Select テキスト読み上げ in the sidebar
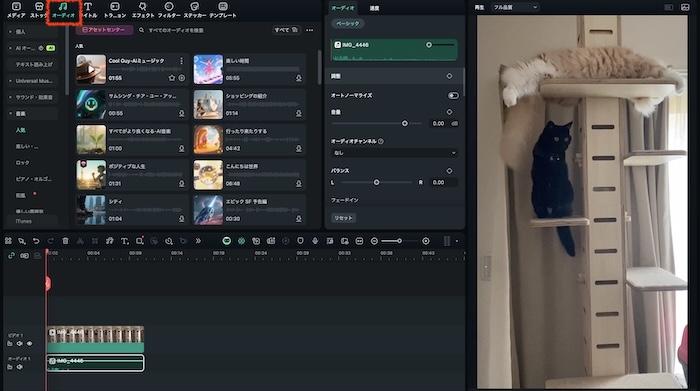The image size is (700, 391). click(34, 64)
